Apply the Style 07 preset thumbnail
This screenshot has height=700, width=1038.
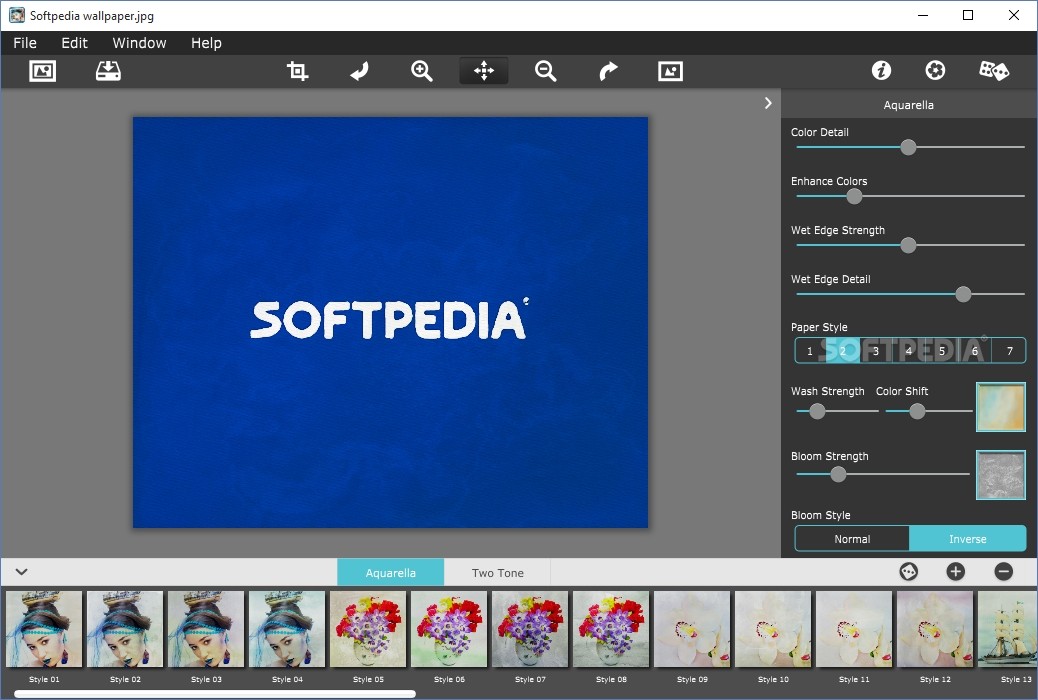point(530,629)
